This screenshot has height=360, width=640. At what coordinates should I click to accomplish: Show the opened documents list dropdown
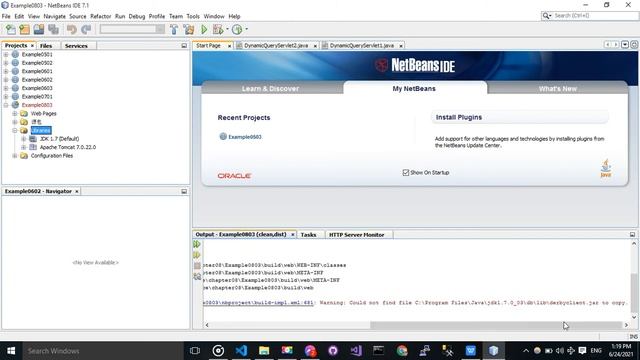(x=625, y=45)
